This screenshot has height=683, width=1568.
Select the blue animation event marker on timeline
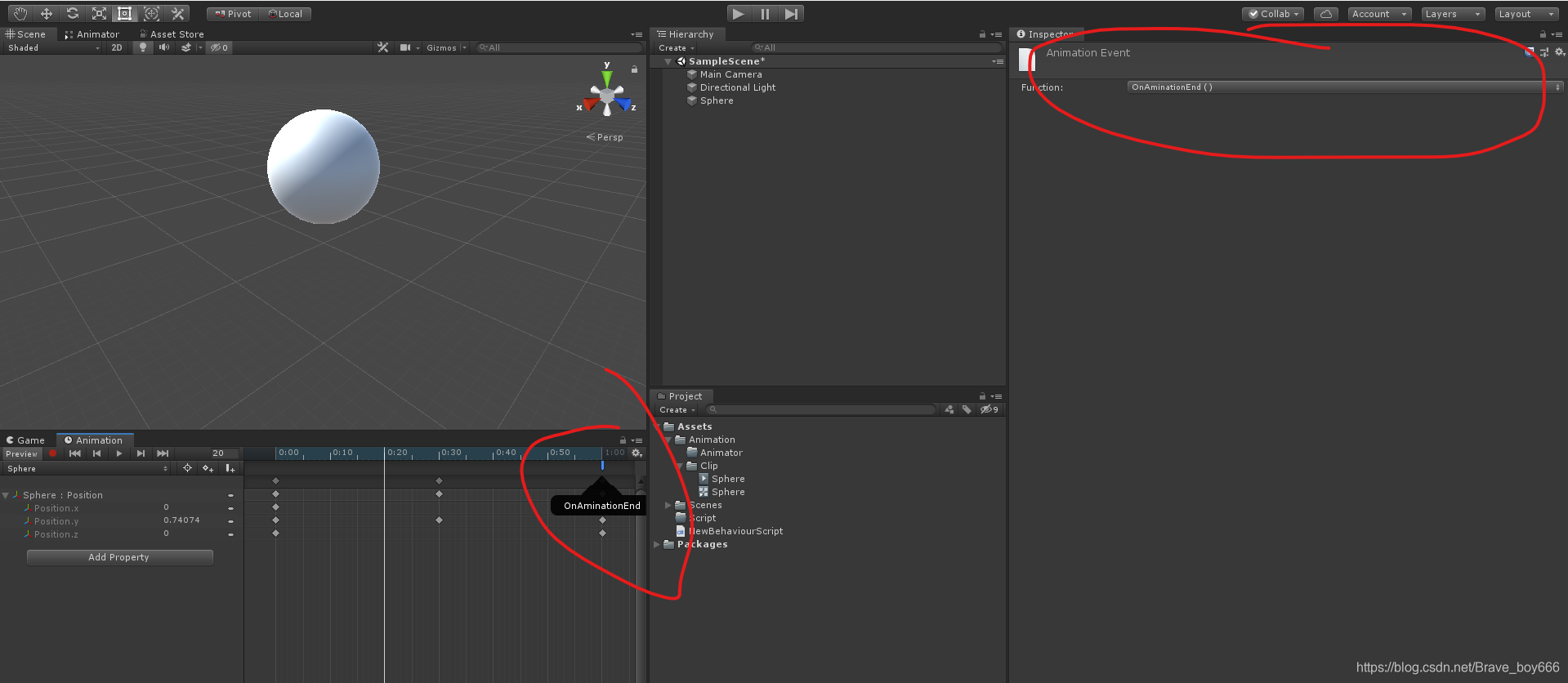[603, 465]
